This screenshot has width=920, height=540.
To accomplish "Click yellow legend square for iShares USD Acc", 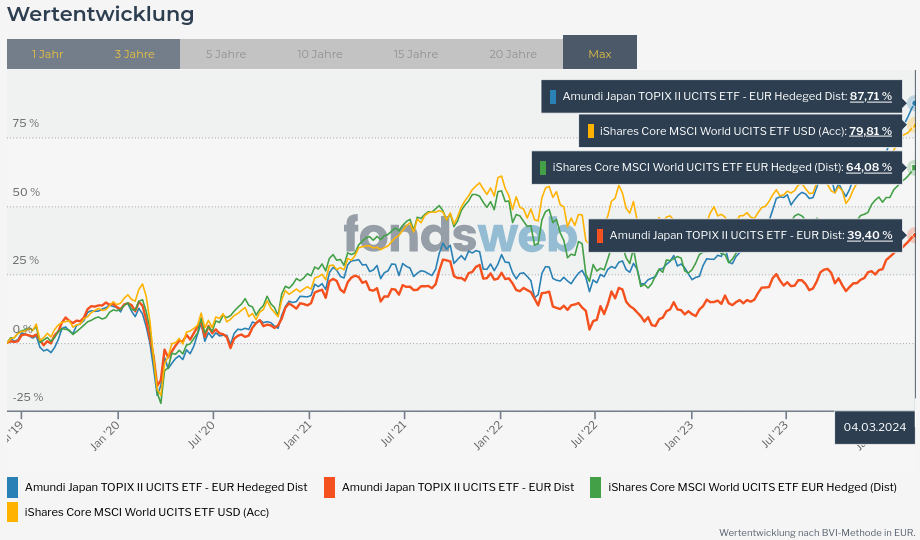I will (13, 512).
